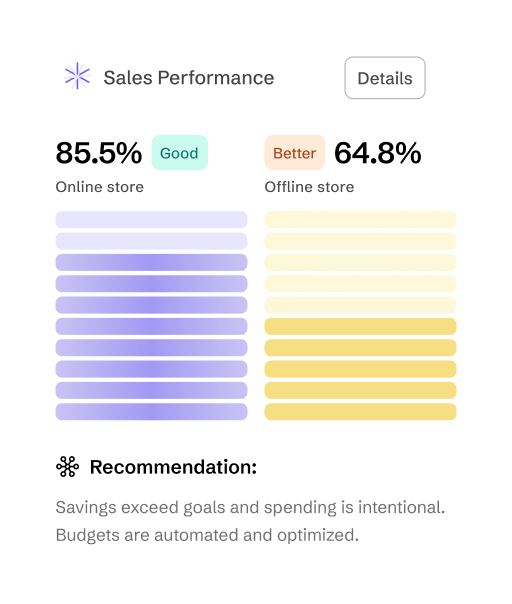Click the first dark purple gradient bar
The image size is (512, 604).
click(151, 262)
